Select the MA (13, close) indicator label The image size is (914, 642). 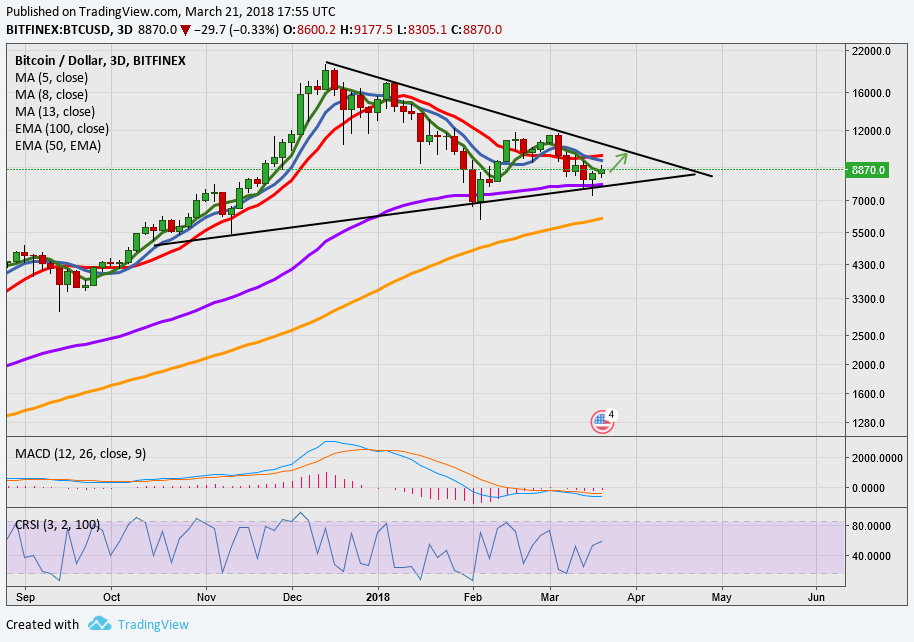[x=55, y=111]
